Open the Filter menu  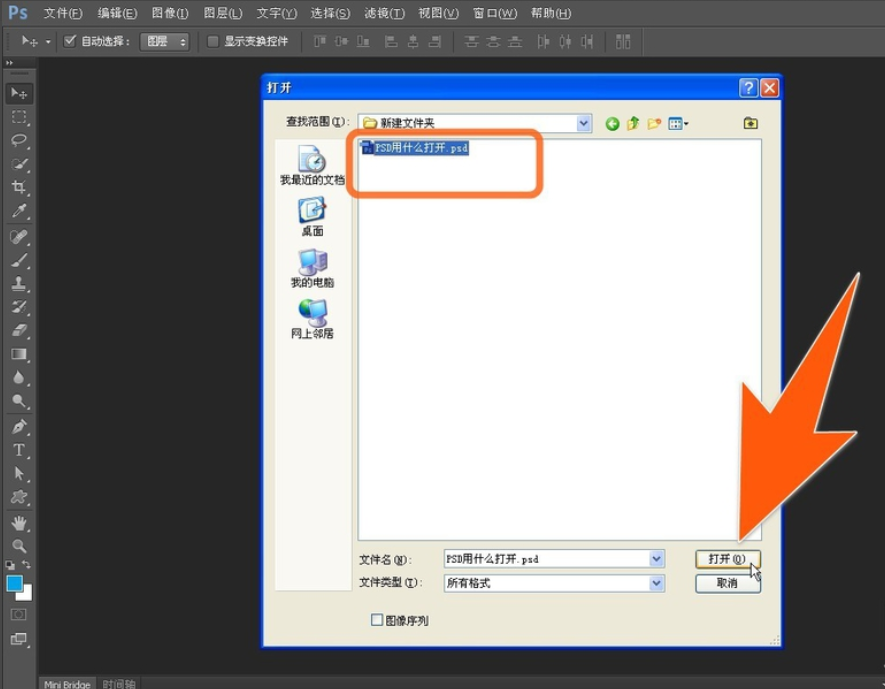click(x=384, y=13)
